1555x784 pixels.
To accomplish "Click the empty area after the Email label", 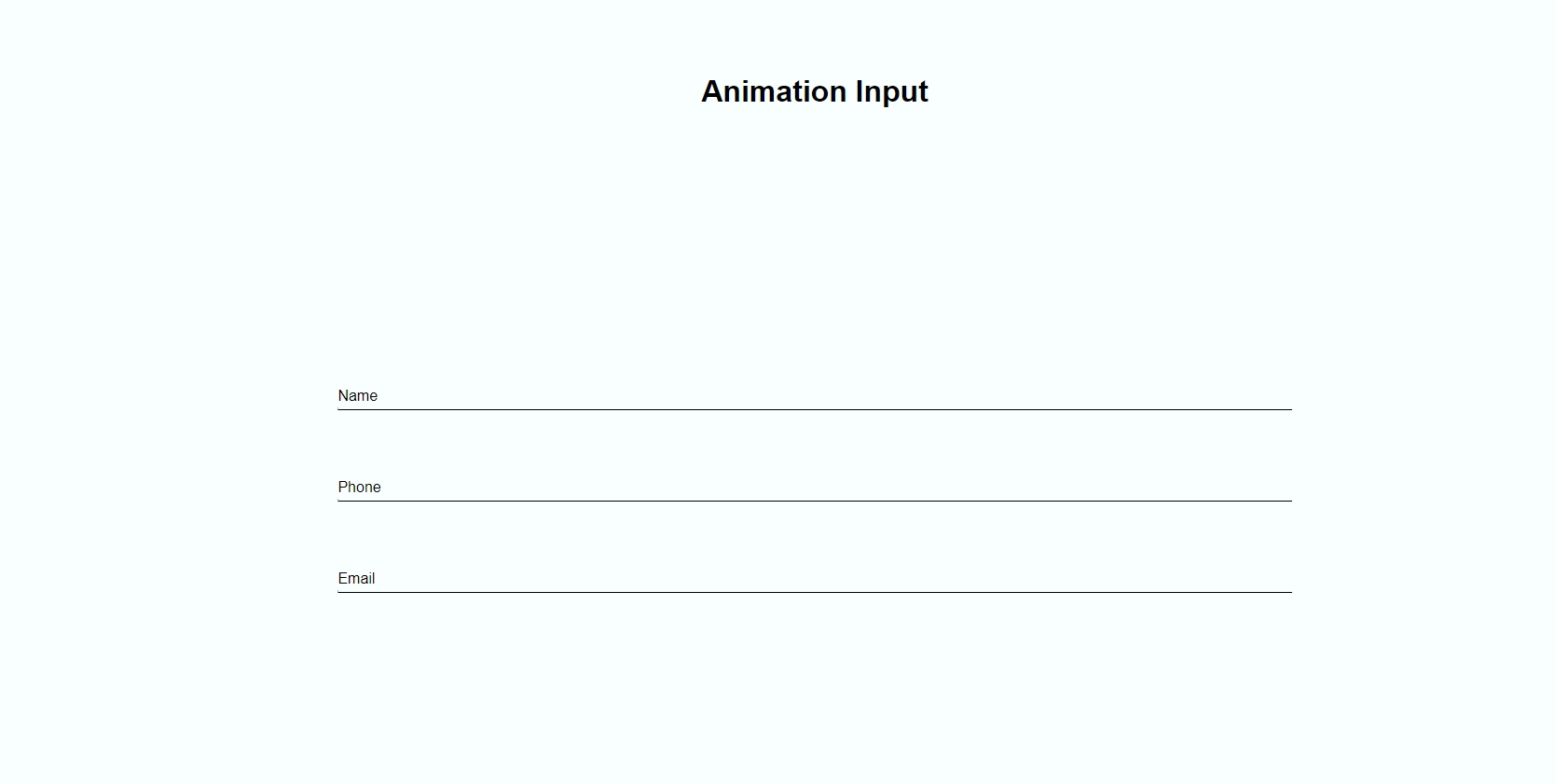I will click(833, 579).
